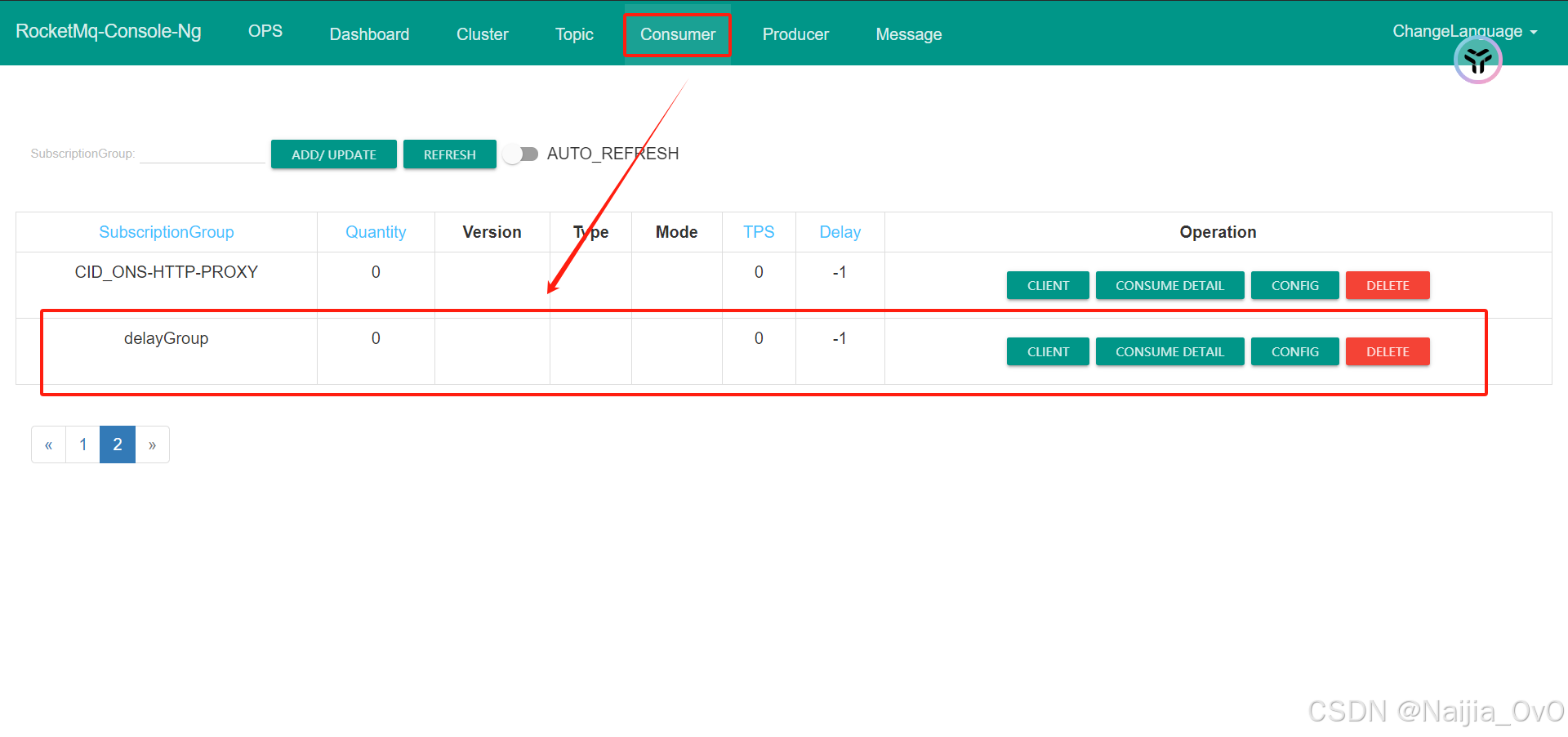Select pagination page 2
This screenshot has height=737, width=1568.
click(x=118, y=444)
